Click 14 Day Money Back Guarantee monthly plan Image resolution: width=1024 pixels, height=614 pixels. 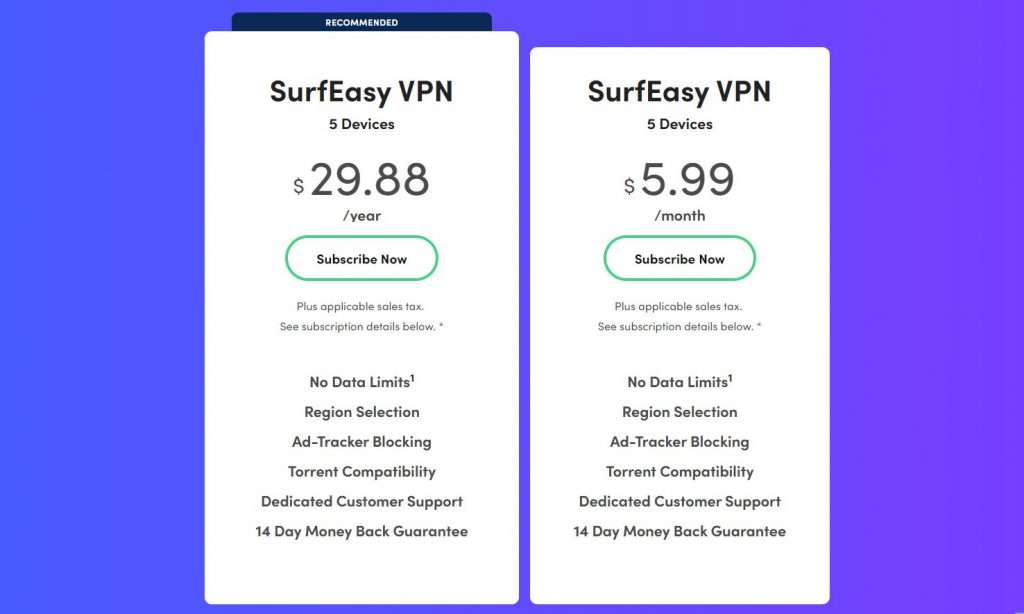click(x=679, y=532)
